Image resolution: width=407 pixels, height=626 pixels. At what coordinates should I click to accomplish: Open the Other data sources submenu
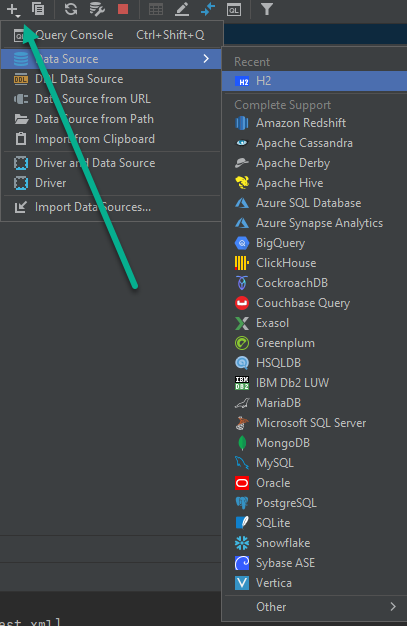pos(314,607)
